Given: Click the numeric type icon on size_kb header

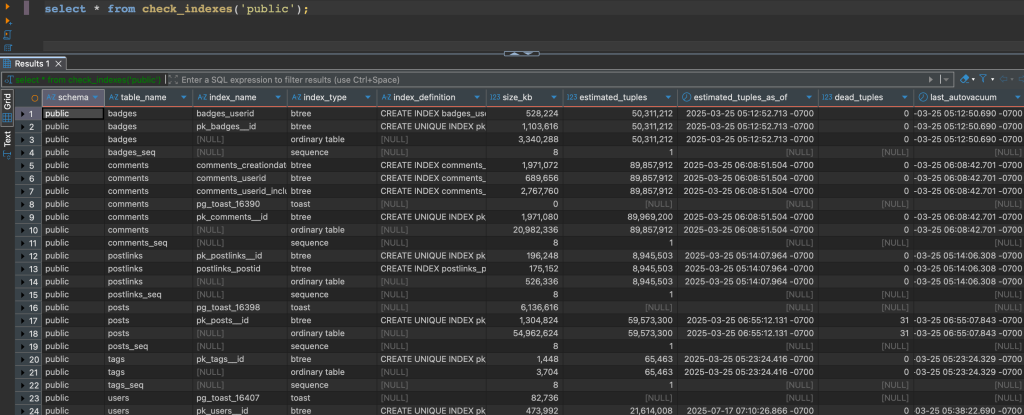Looking at the screenshot, I should [x=495, y=97].
